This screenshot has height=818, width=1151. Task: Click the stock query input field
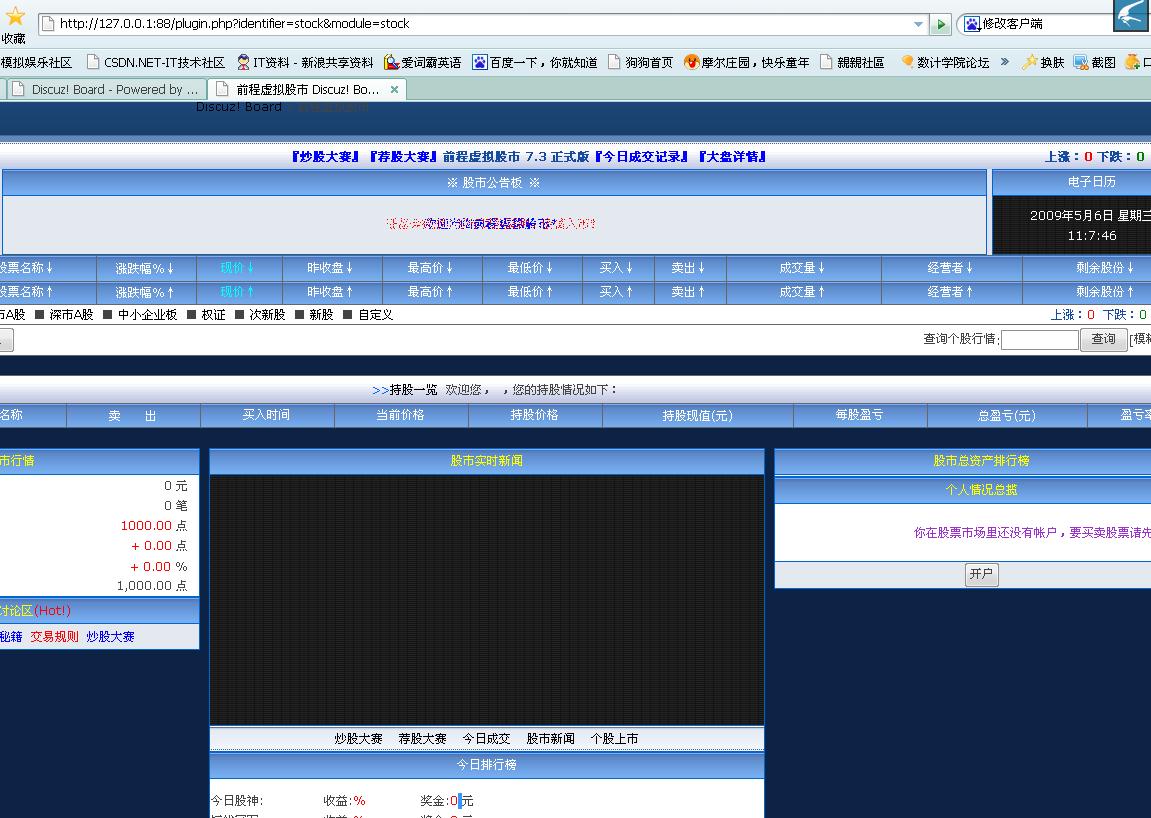pyautogui.click(x=1039, y=340)
